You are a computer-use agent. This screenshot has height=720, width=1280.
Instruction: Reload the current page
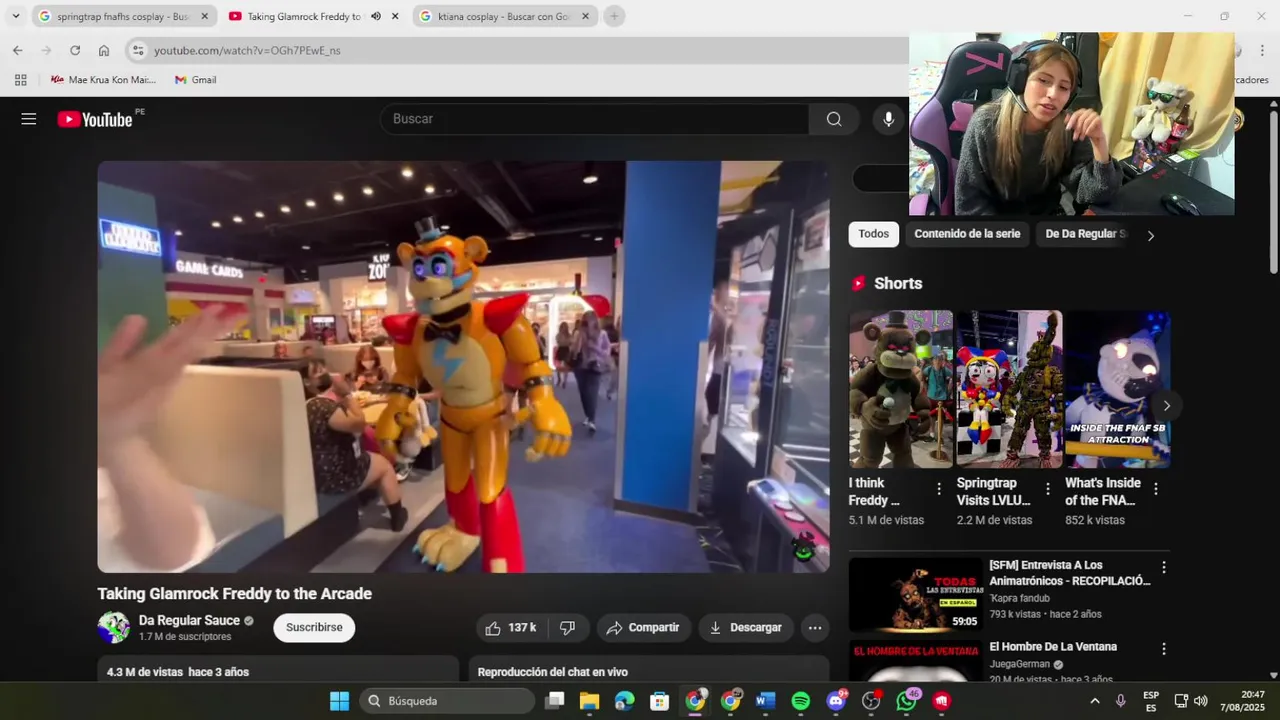point(75,50)
